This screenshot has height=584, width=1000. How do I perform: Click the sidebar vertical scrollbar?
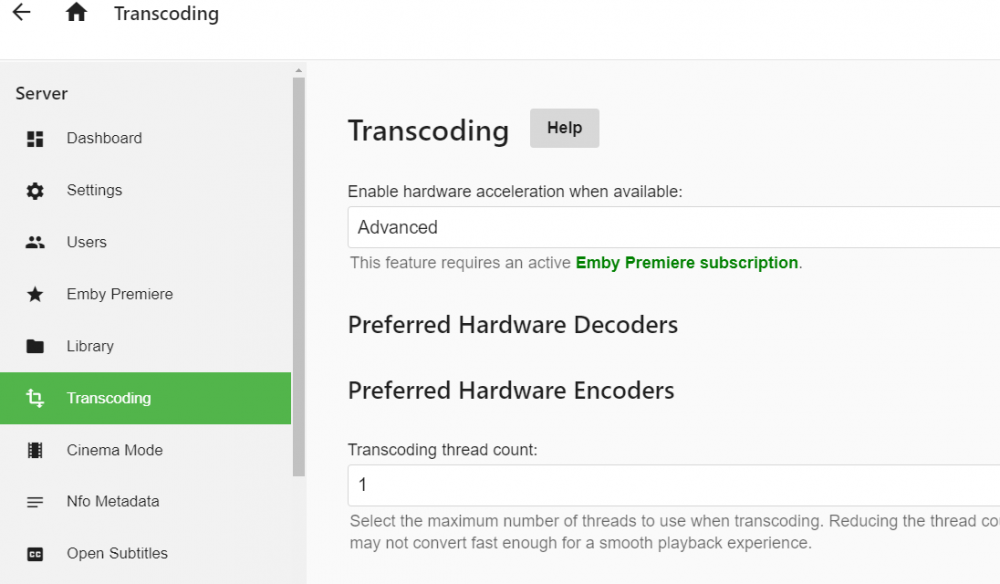click(298, 277)
